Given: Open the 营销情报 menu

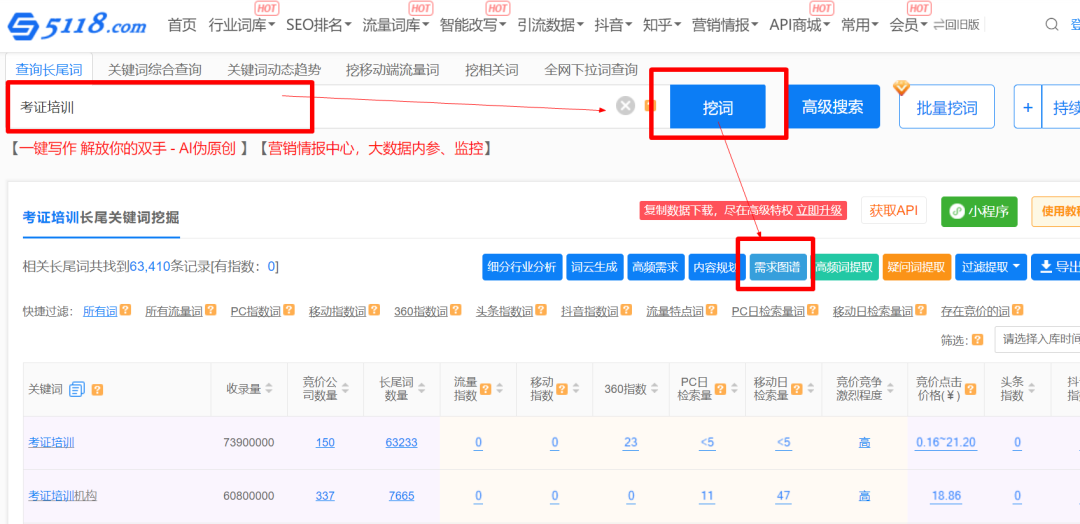Looking at the screenshot, I should pyautogui.click(x=725, y=25).
